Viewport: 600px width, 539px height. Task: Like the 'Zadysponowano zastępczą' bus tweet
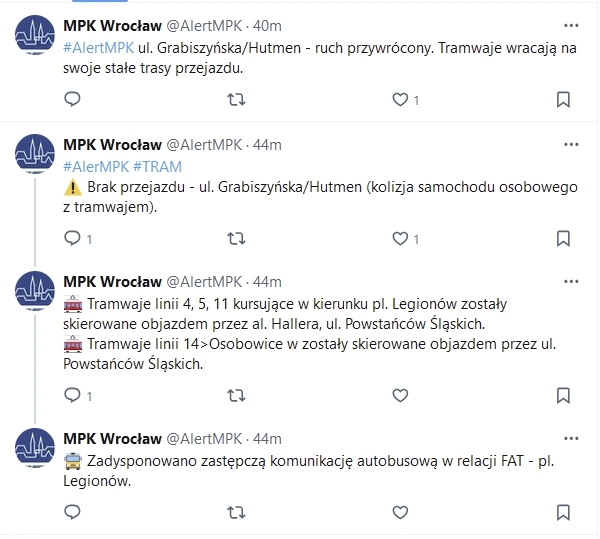click(x=400, y=512)
